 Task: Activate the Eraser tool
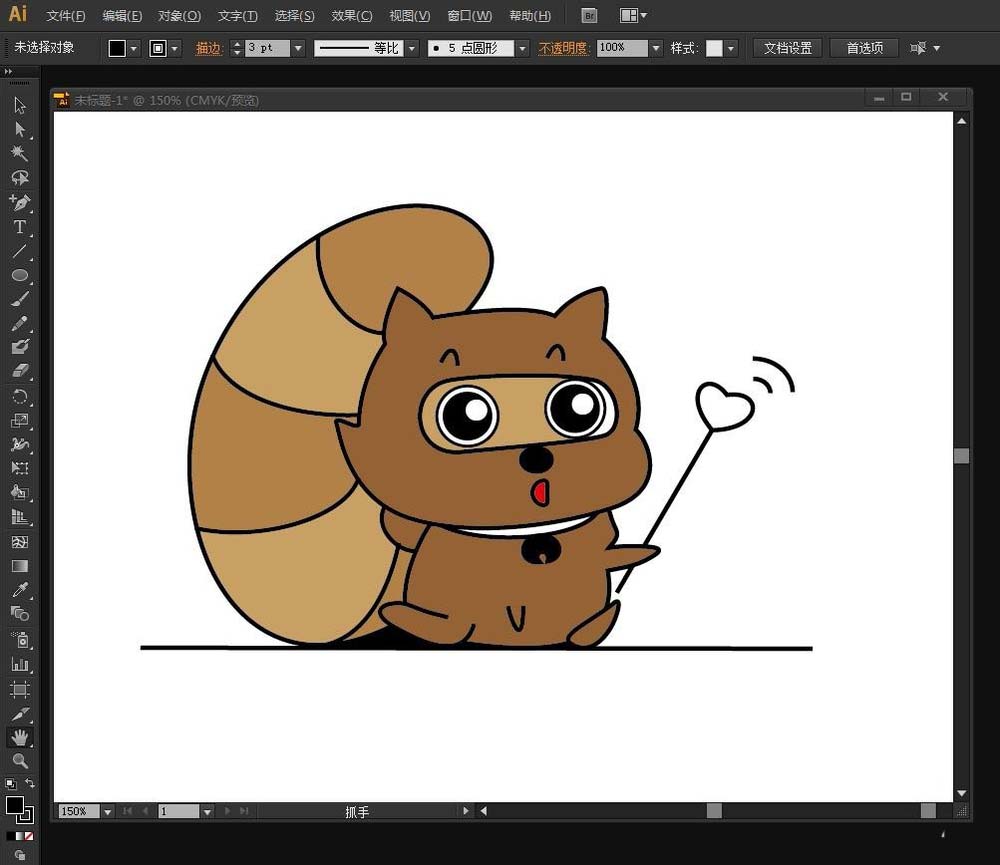click(x=19, y=371)
